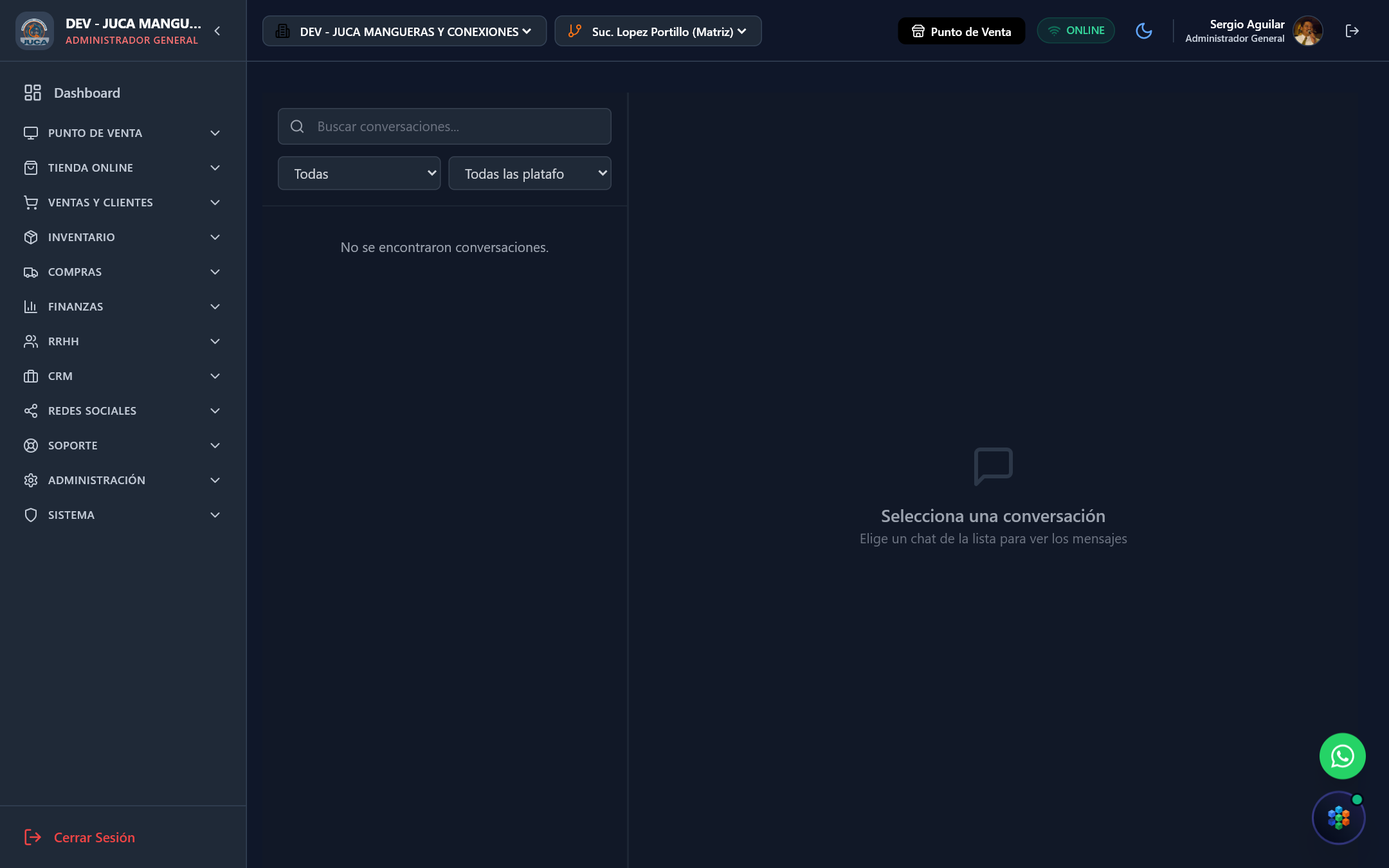Click the Dashboard grid icon
The width and height of the screenshot is (1389, 868).
(x=32, y=93)
